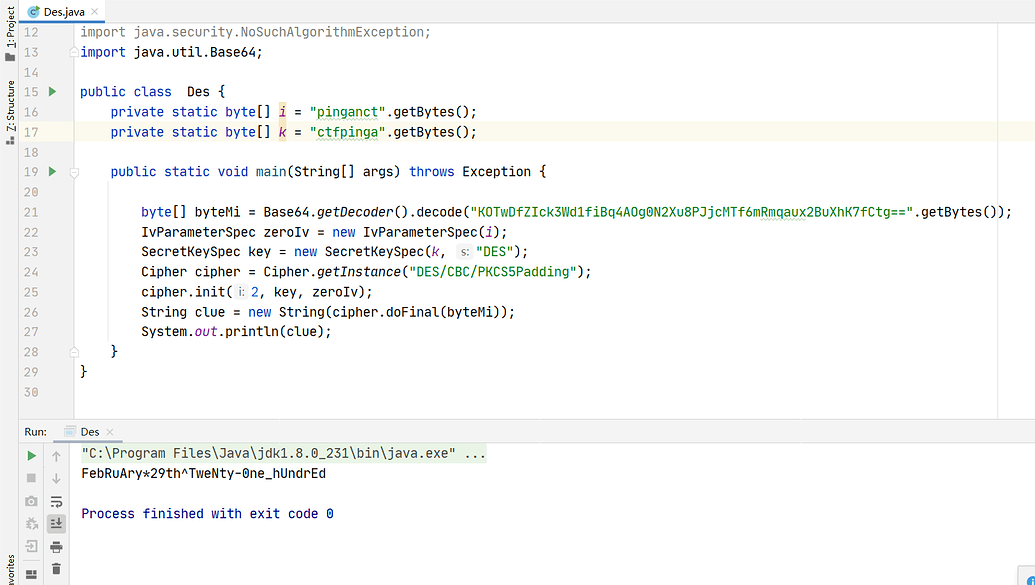Toggle Scroll to End of console
Viewport: 1035px width, 585px height.
point(56,524)
